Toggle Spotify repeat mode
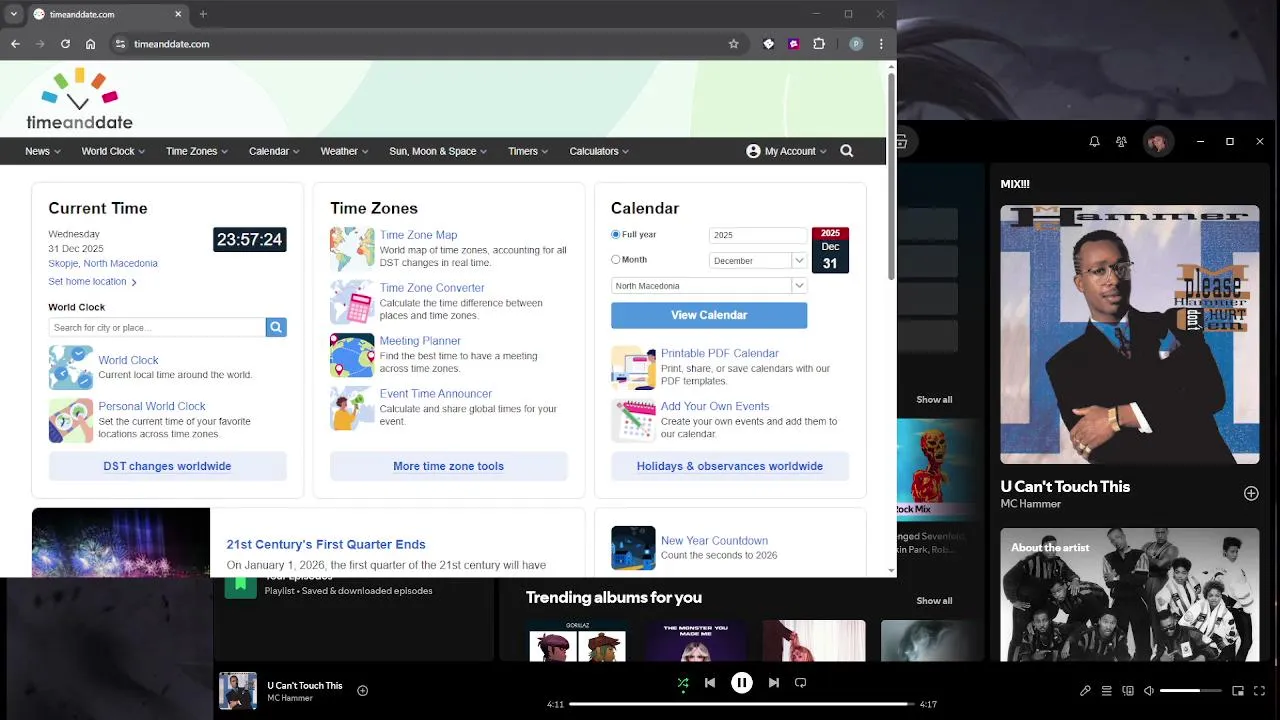 (800, 683)
